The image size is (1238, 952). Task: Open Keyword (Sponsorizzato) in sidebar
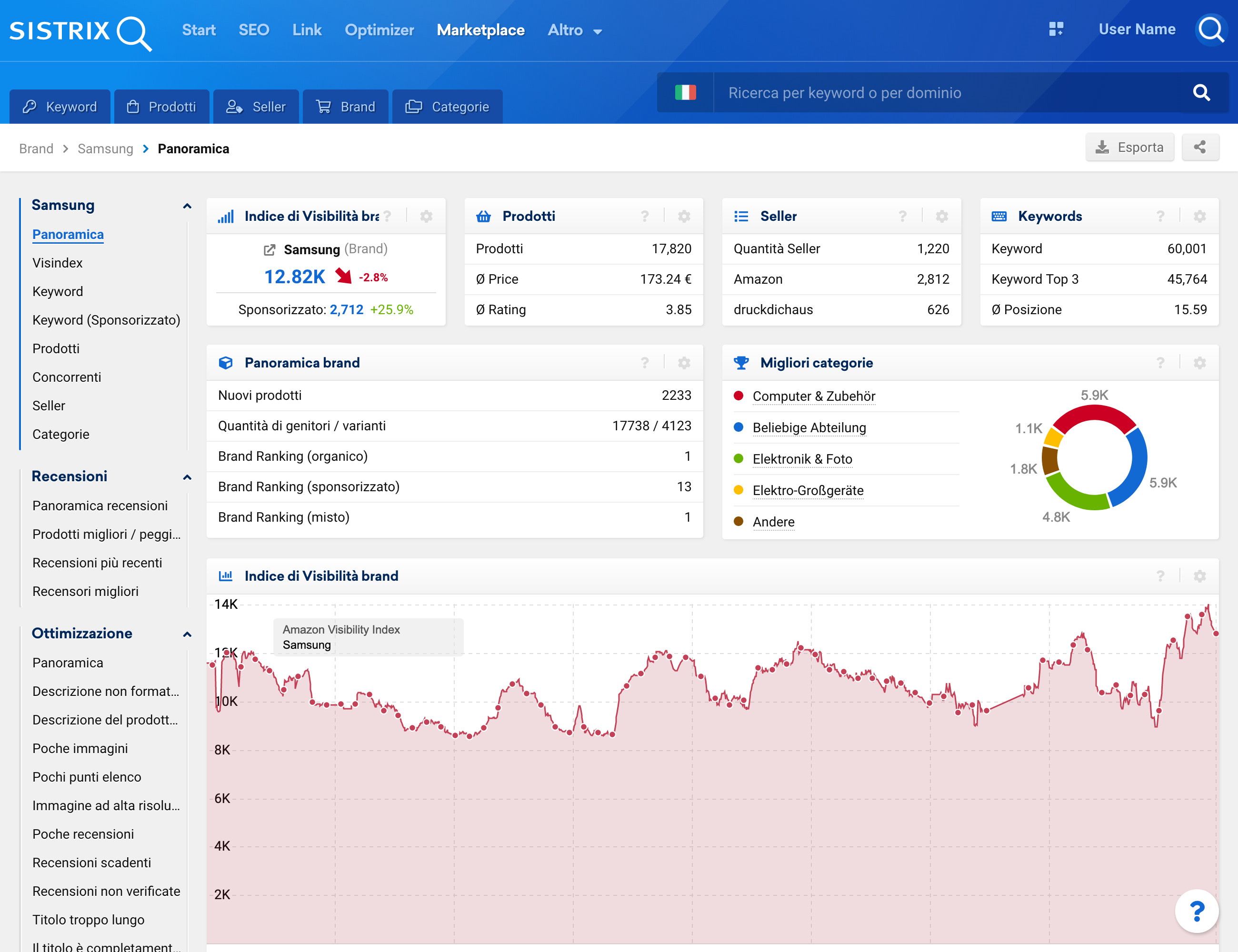coord(106,320)
